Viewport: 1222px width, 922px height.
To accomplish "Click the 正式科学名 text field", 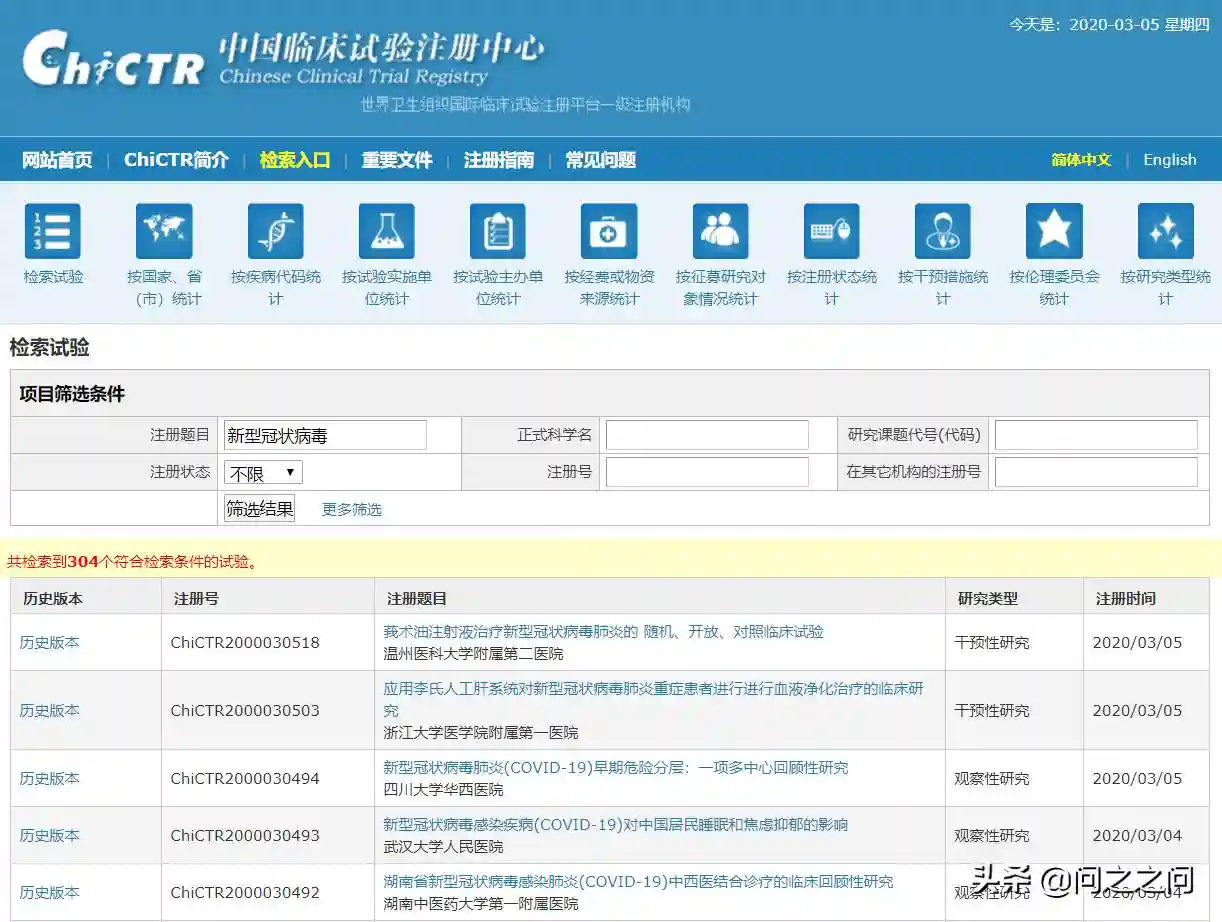I will point(707,435).
